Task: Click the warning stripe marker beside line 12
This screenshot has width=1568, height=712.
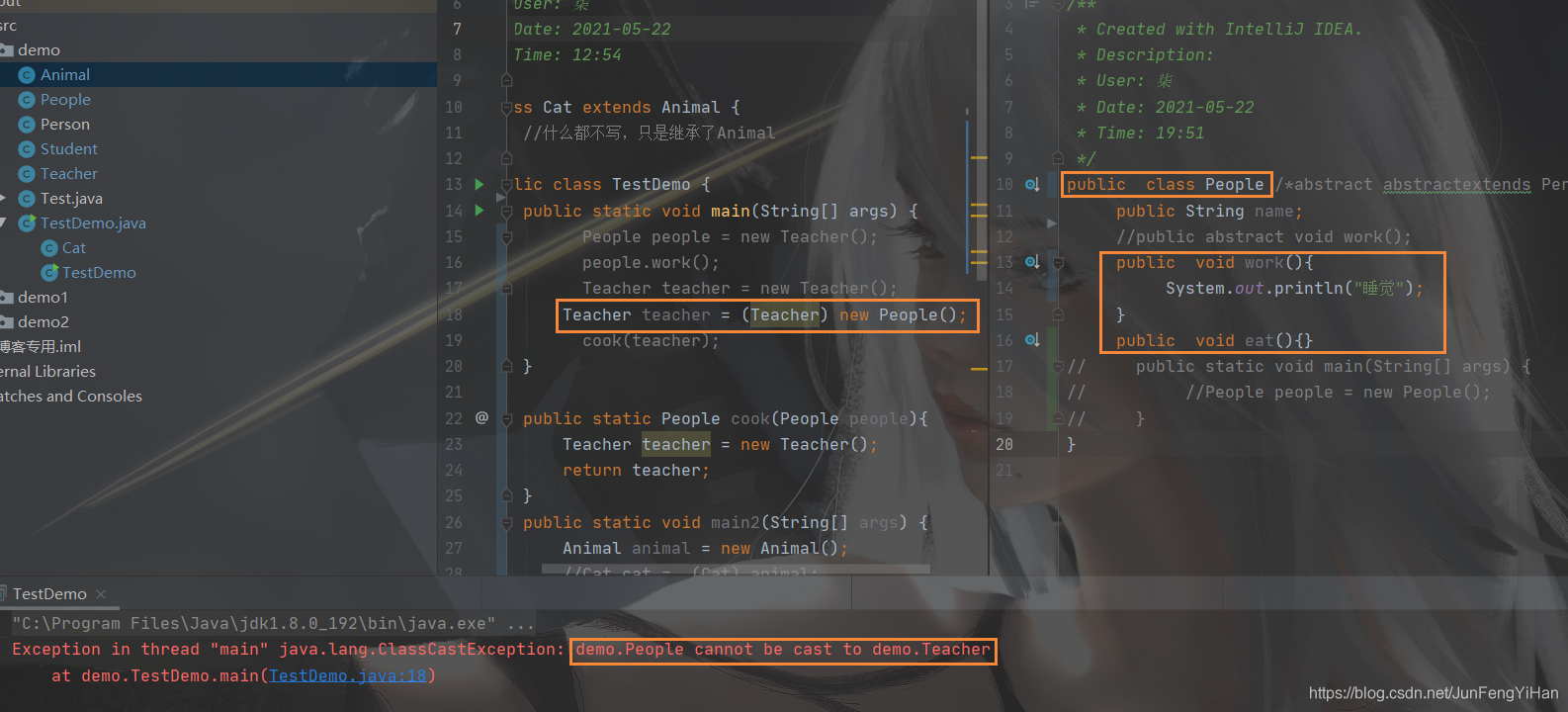Action: pos(979,157)
